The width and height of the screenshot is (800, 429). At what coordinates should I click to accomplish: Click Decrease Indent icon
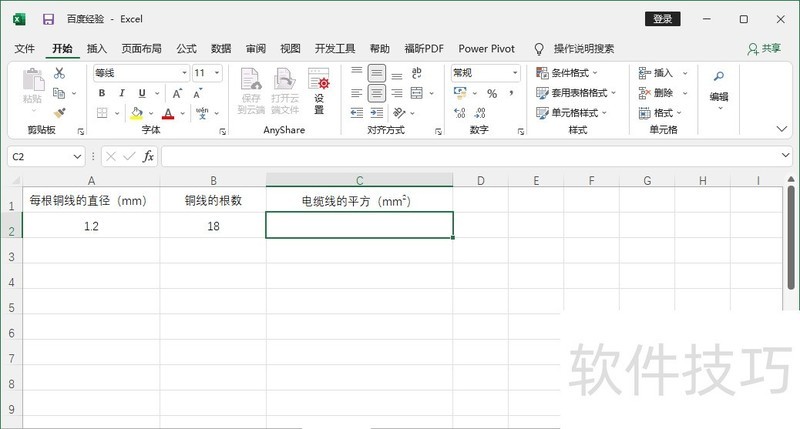pos(357,113)
